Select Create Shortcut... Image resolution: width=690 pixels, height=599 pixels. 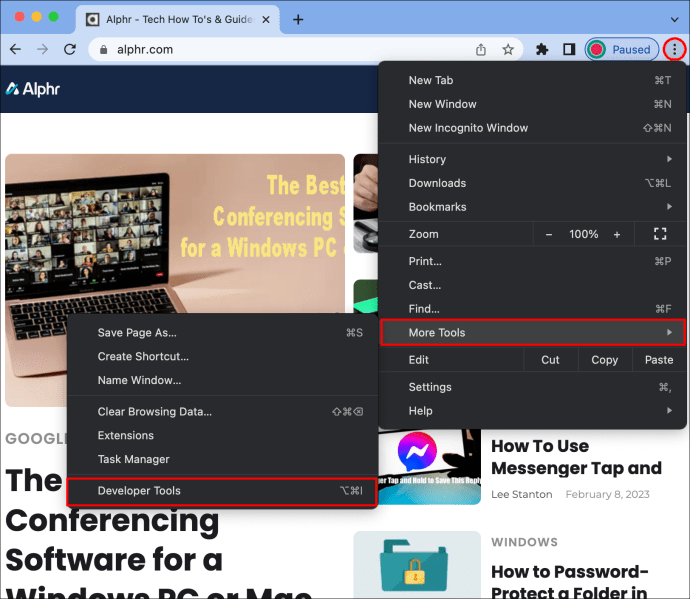222,356
